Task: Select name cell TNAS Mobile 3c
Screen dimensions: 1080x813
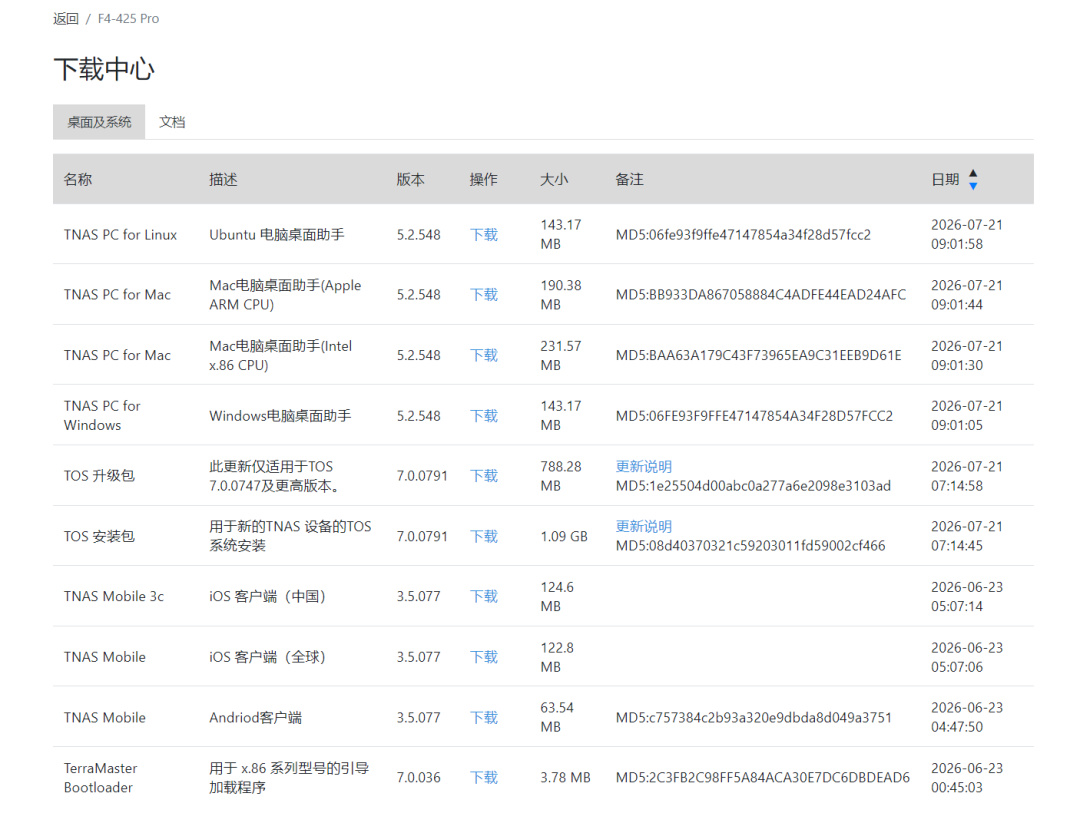Action: pos(114,597)
